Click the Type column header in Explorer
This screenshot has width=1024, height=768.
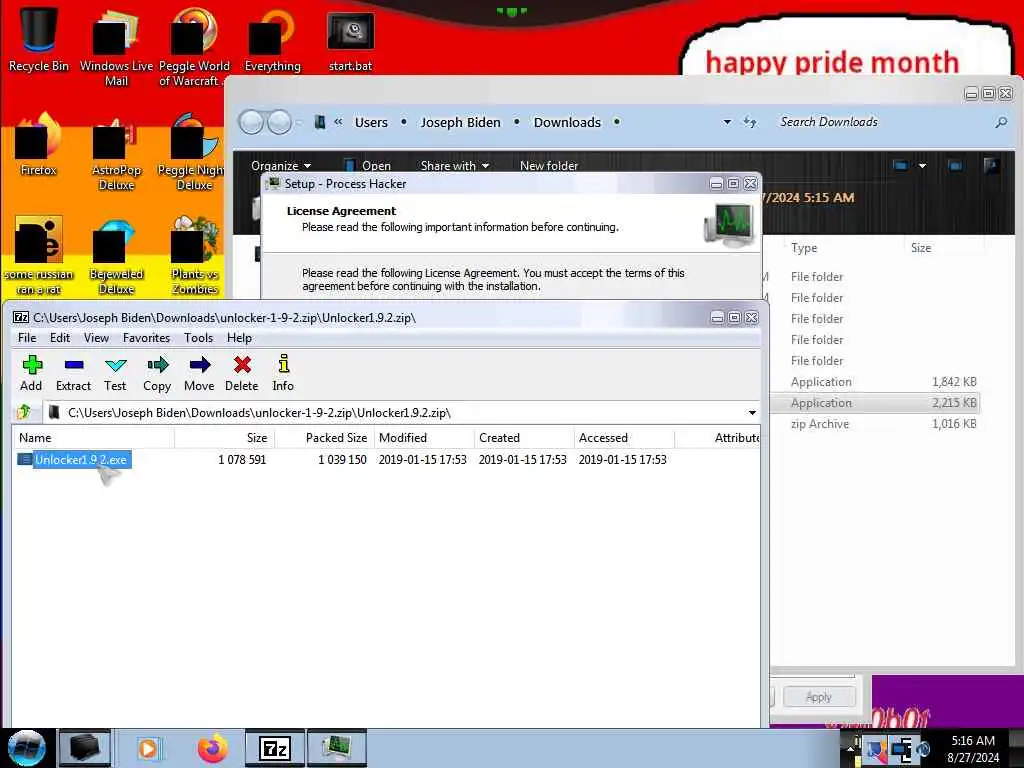pyautogui.click(x=804, y=248)
